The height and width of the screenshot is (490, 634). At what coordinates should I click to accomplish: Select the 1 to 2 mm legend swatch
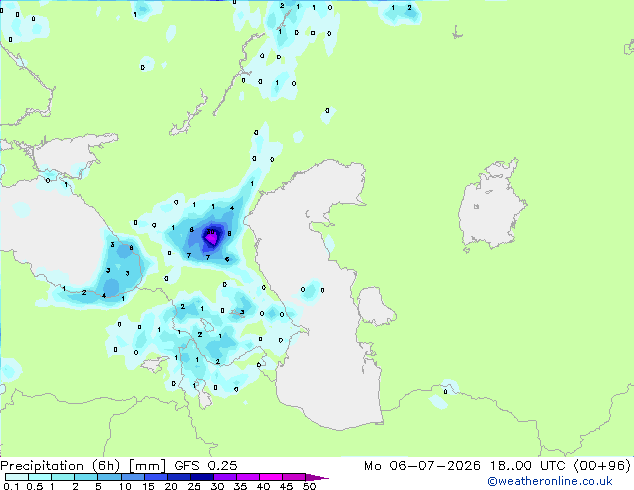[63, 477]
